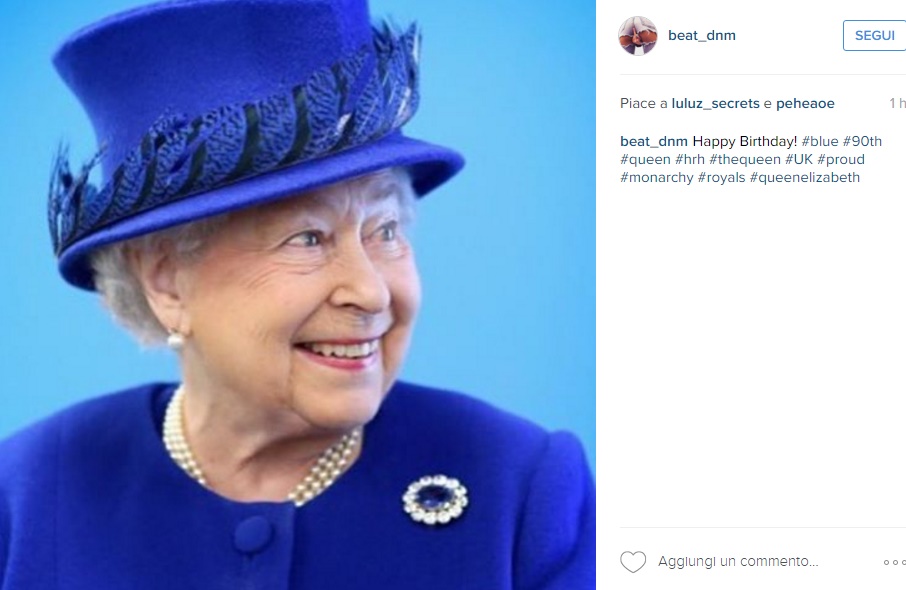
Task: Open the #thequeen hashtag
Action: click(x=745, y=159)
